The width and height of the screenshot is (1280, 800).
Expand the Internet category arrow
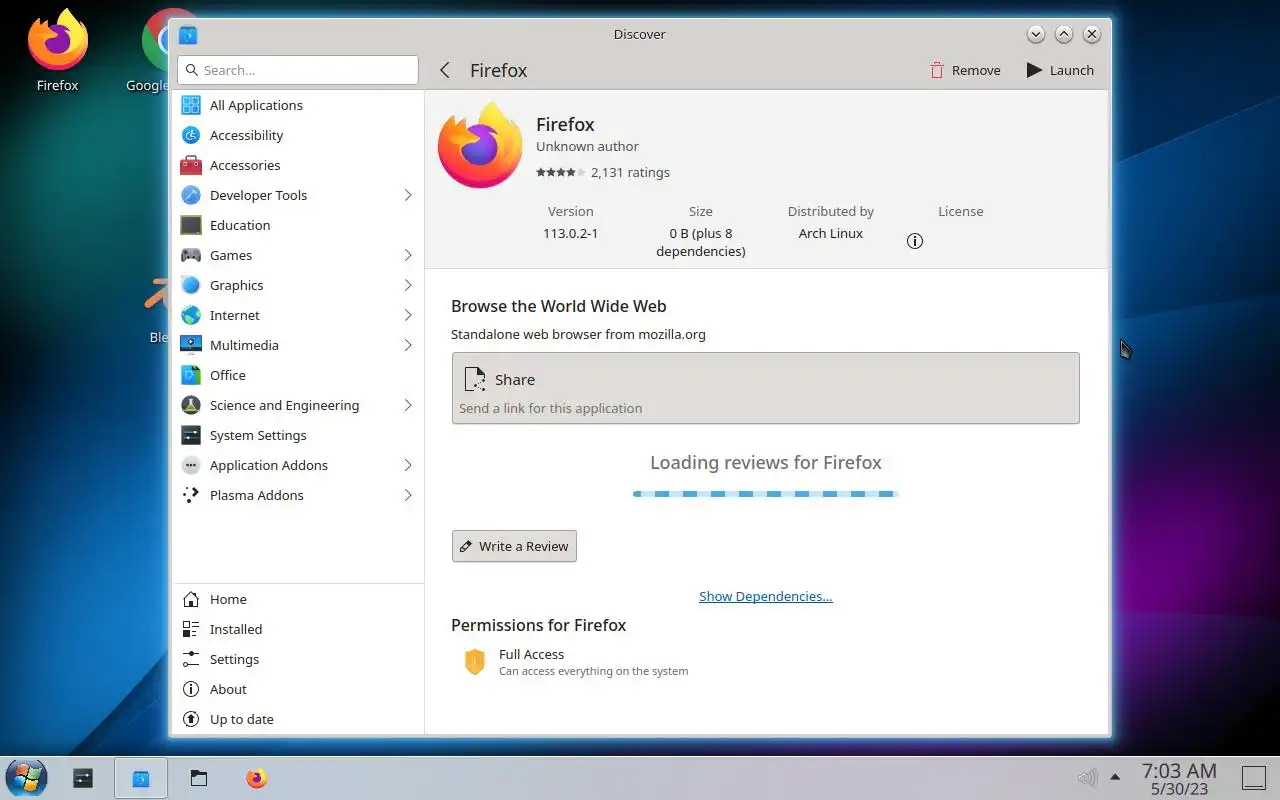(x=408, y=315)
